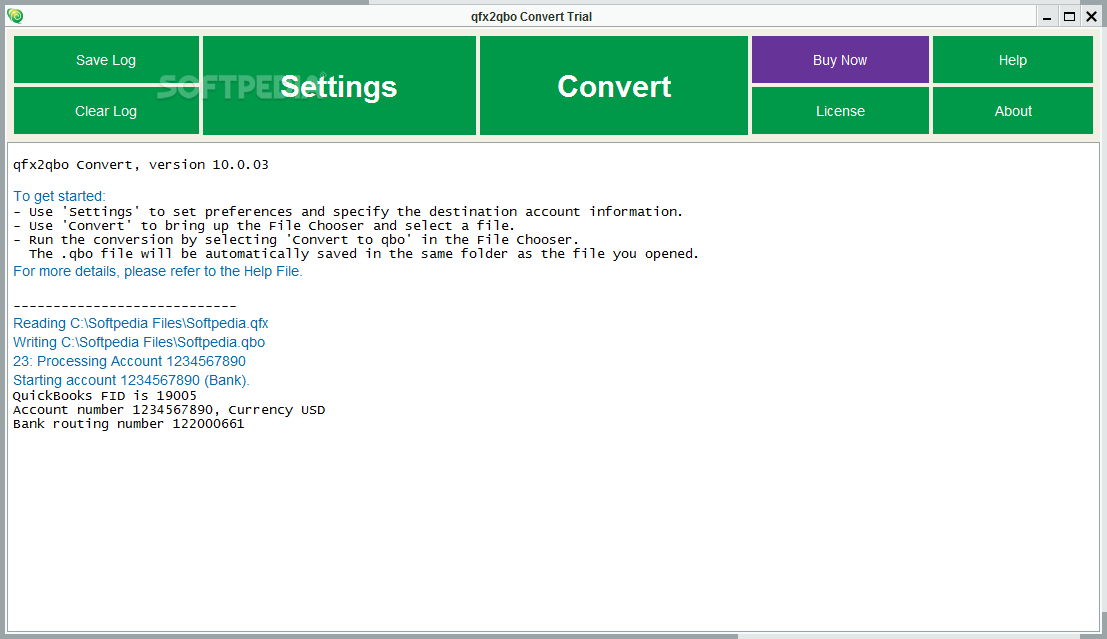This screenshot has height=639, width=1107.
Task: Click 'Account number 1234567890, Currency USD' line
Action: pos(169,410)
